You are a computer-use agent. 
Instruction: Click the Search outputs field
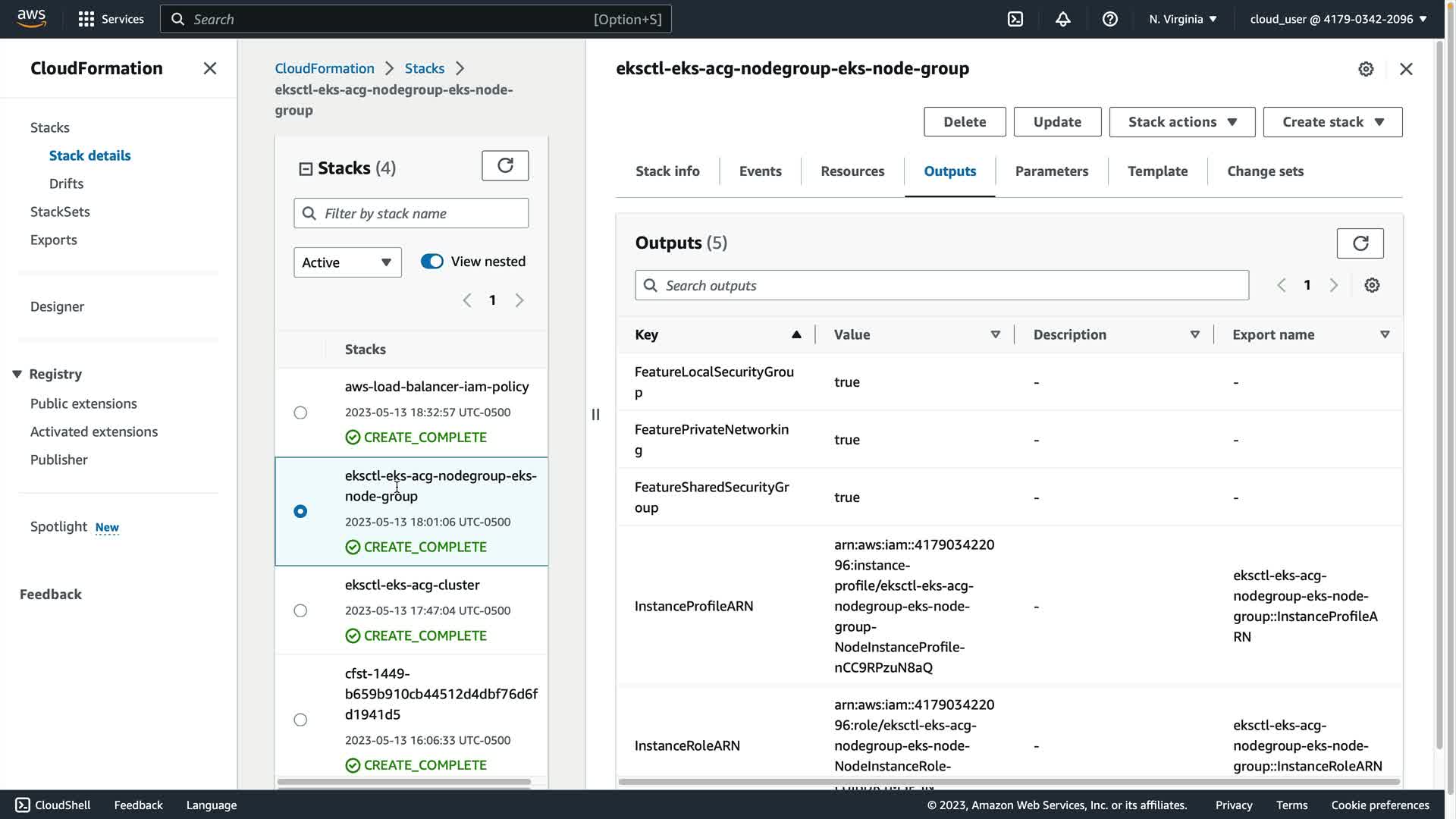pyautogui.click(x=942, y=286)
